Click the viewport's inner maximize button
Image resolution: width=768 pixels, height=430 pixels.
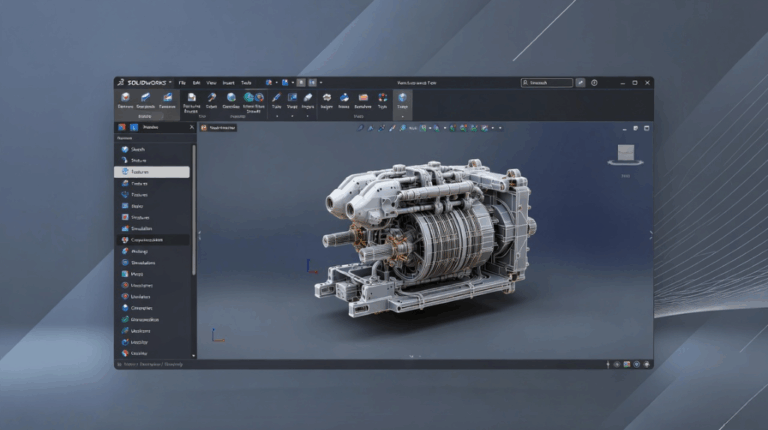[647, 128]
